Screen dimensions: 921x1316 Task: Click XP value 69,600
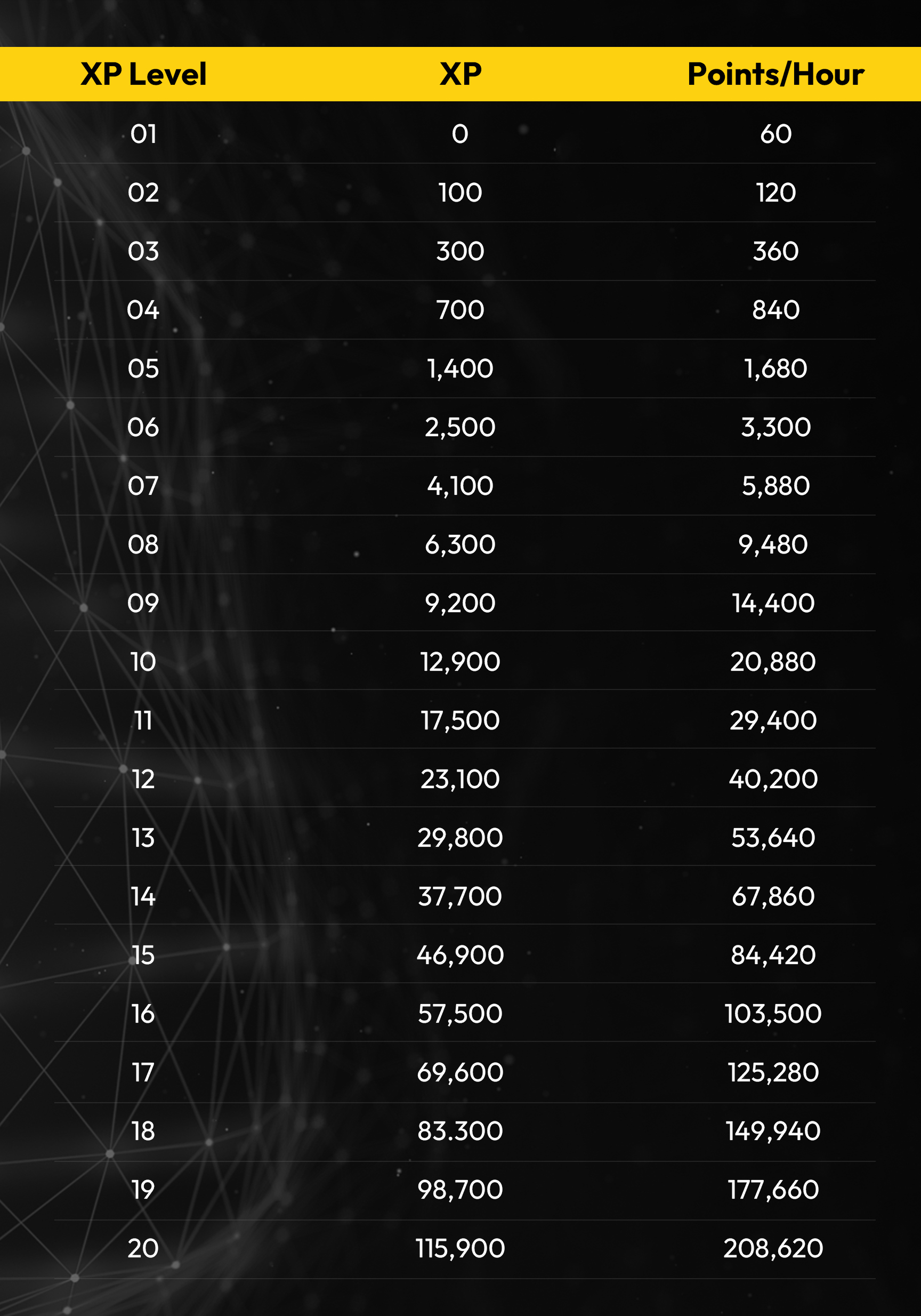(461, 1072)
